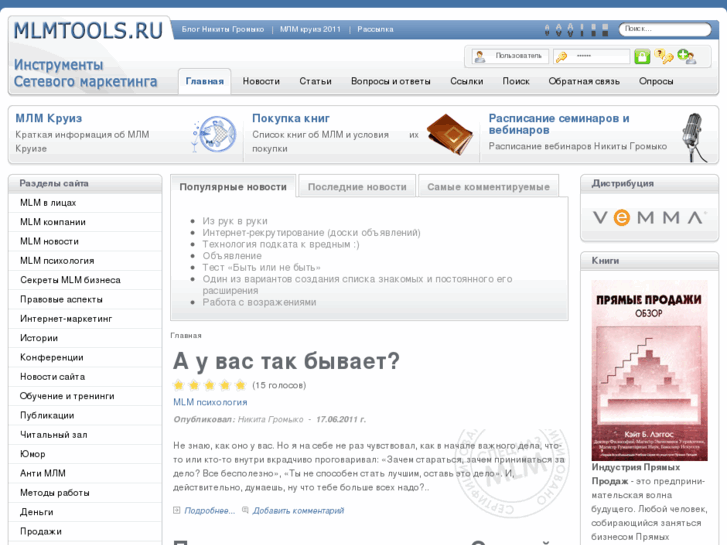The width and height of the screenshot is (727, 545).
Task: Open Расписание семинаров и вебинаров heading
Action: pos(559,124)
